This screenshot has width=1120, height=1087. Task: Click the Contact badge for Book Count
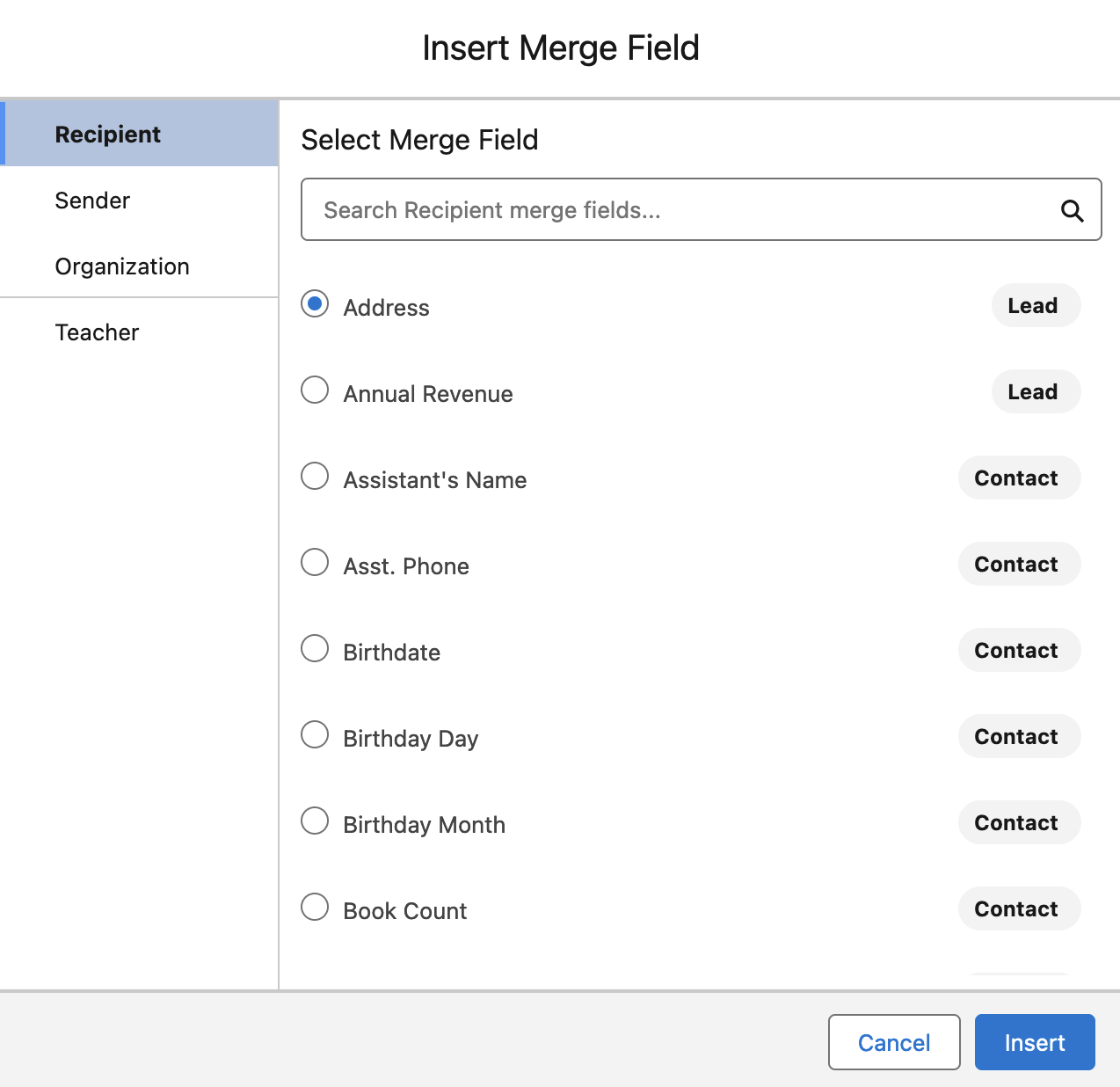(1019, 908)
